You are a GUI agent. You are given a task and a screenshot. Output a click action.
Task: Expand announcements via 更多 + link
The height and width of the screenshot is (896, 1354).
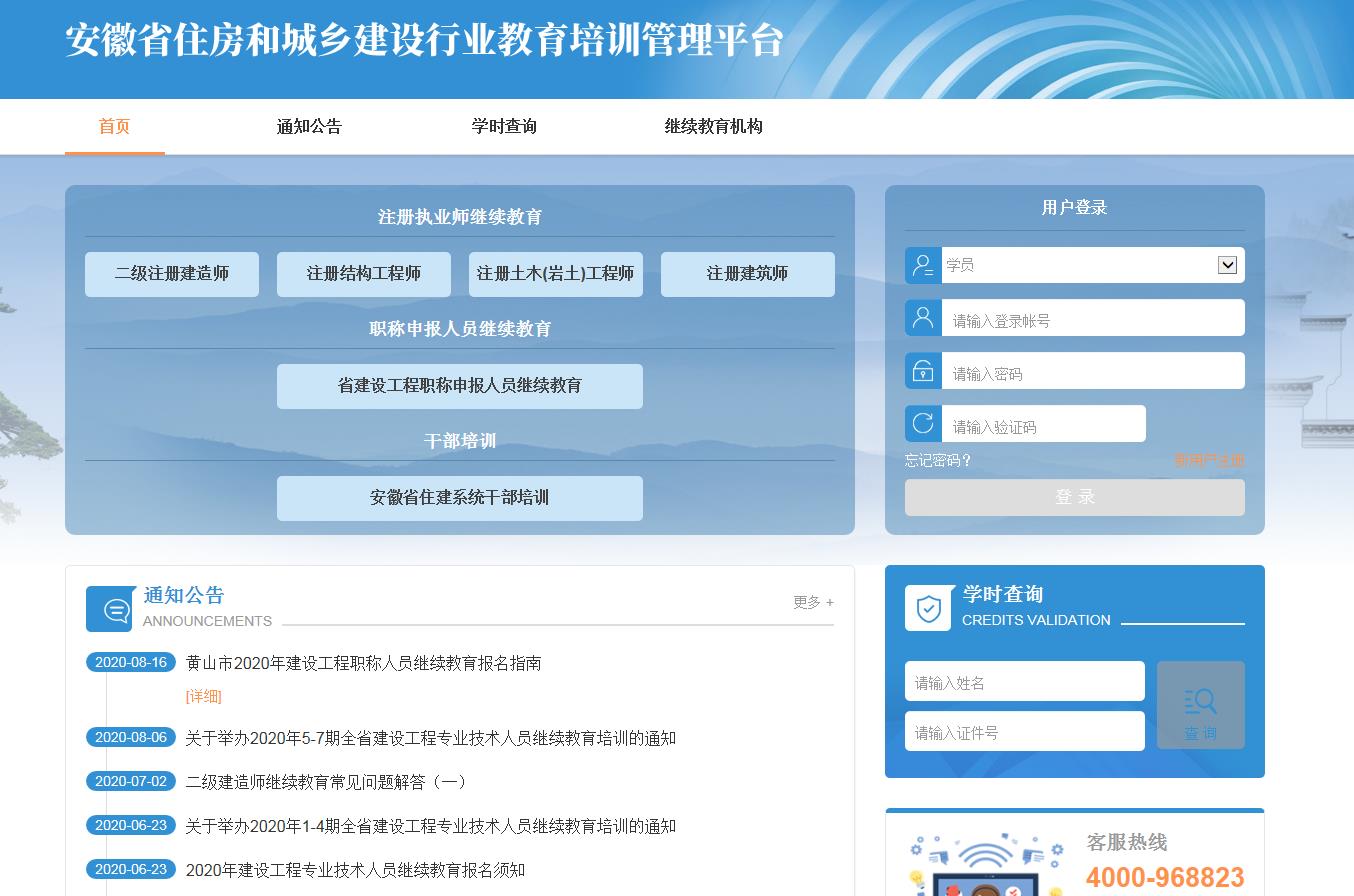click(812, 602)
